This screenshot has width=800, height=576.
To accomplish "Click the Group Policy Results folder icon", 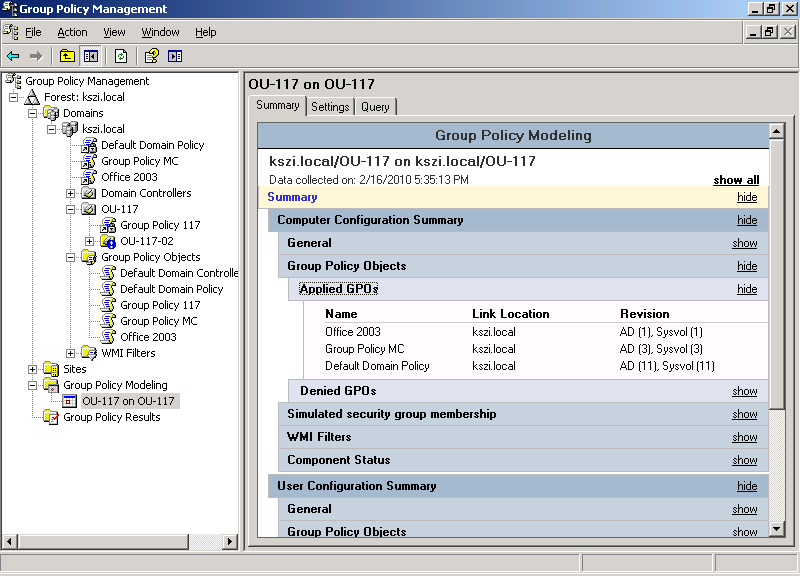I will (x=51, y=417).
